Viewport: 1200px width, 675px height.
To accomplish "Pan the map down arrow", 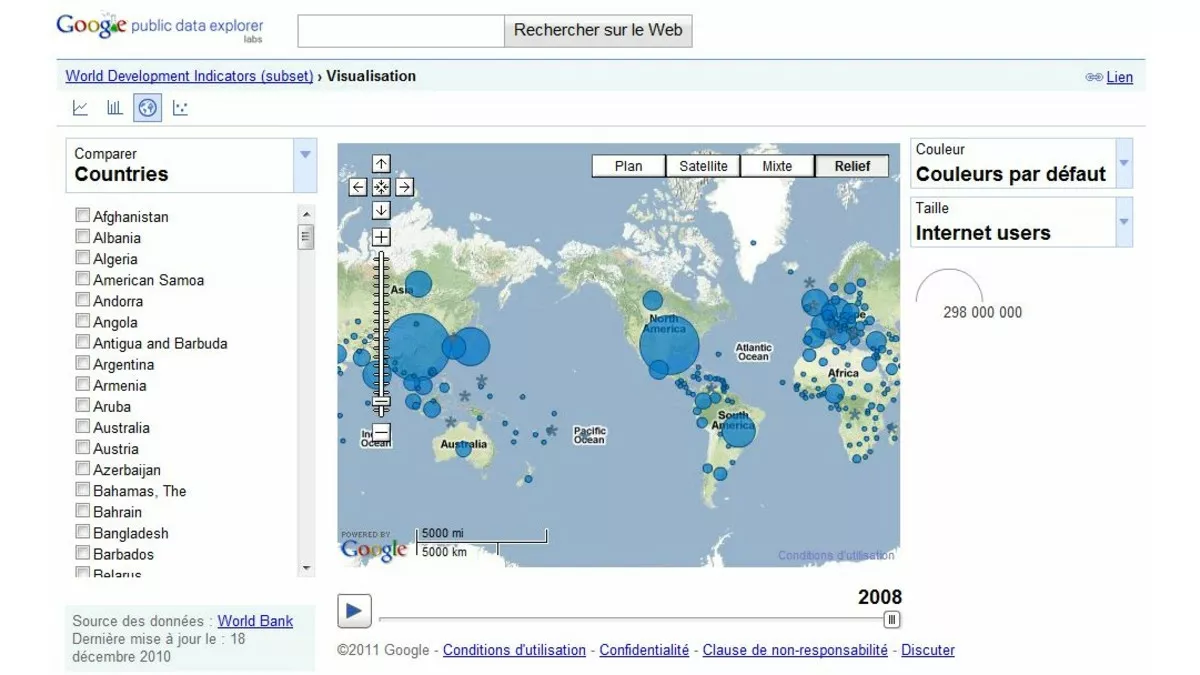I will pyautogui.click(x=381, y=210).
